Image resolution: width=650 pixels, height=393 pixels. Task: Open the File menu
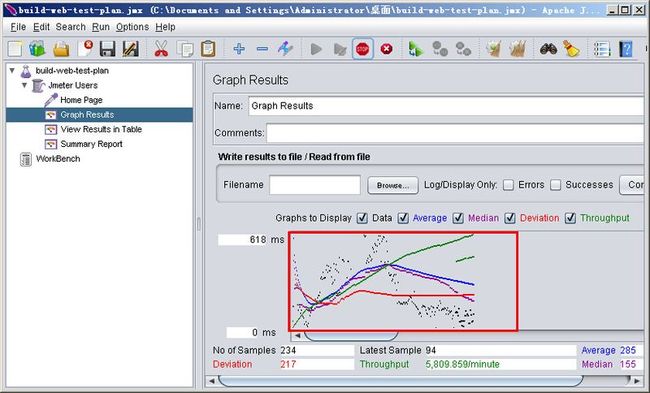[x=18, y=27]
